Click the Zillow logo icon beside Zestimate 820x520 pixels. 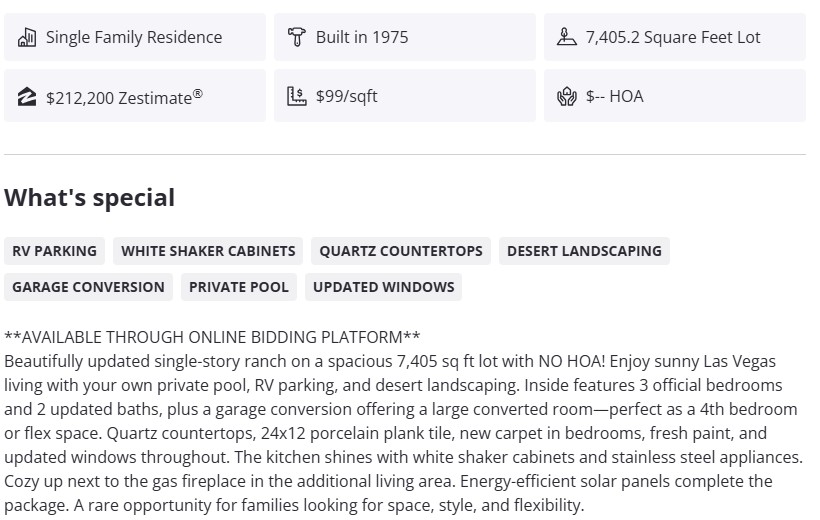tap(27, 97)
